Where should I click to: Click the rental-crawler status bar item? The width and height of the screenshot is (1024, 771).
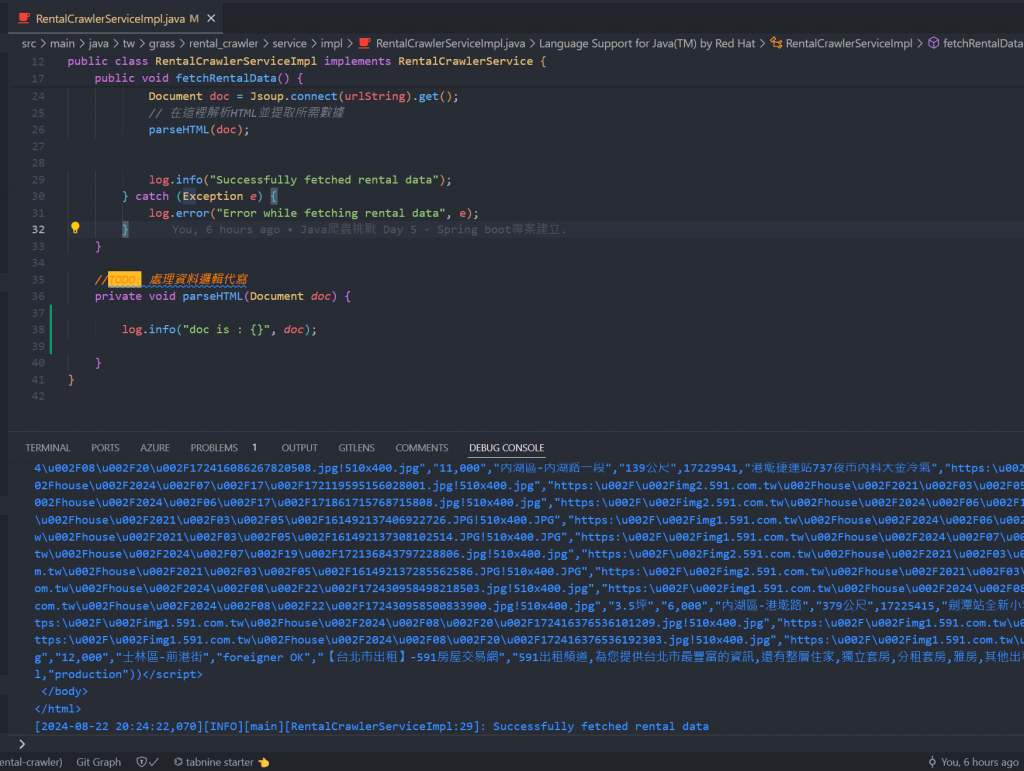click(31, 762)
